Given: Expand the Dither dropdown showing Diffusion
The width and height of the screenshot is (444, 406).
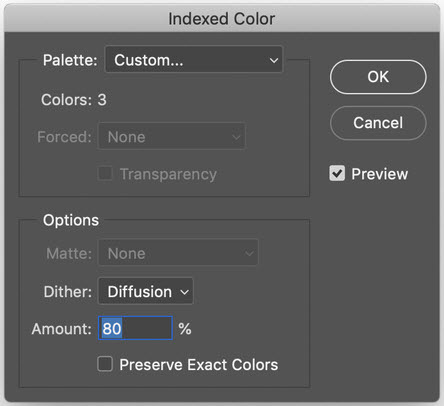Looking at the screenshot, I should [146, 292].
